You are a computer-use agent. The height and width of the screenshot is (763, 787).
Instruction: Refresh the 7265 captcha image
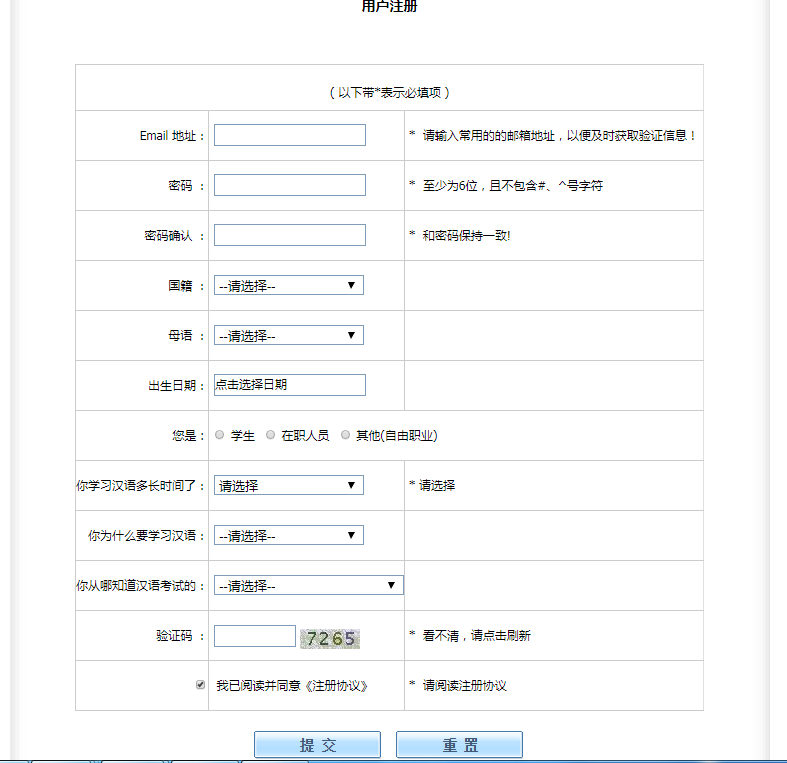click(330, 638)
